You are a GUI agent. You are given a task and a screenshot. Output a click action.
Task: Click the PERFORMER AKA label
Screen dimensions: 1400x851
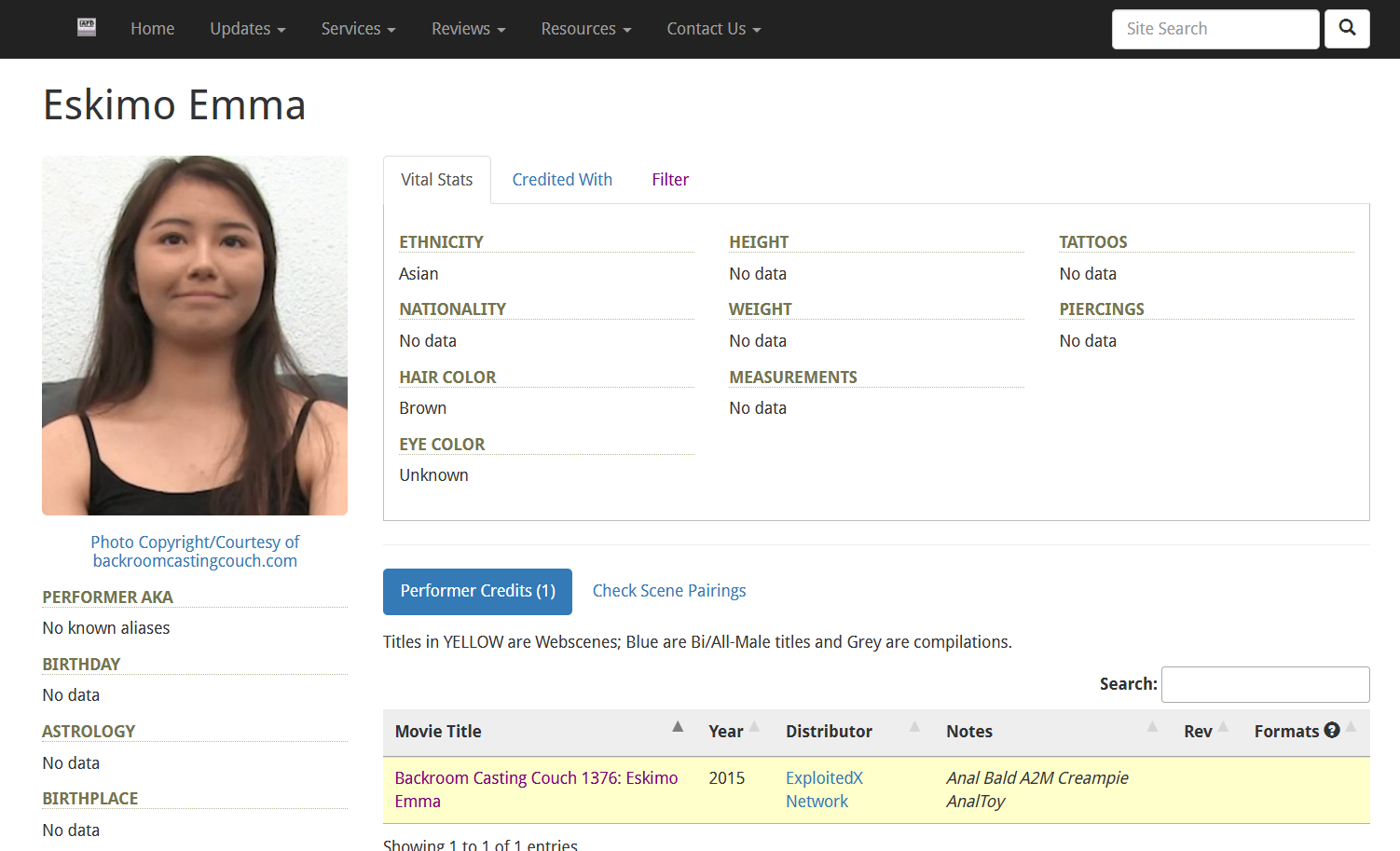click(107, 597)
